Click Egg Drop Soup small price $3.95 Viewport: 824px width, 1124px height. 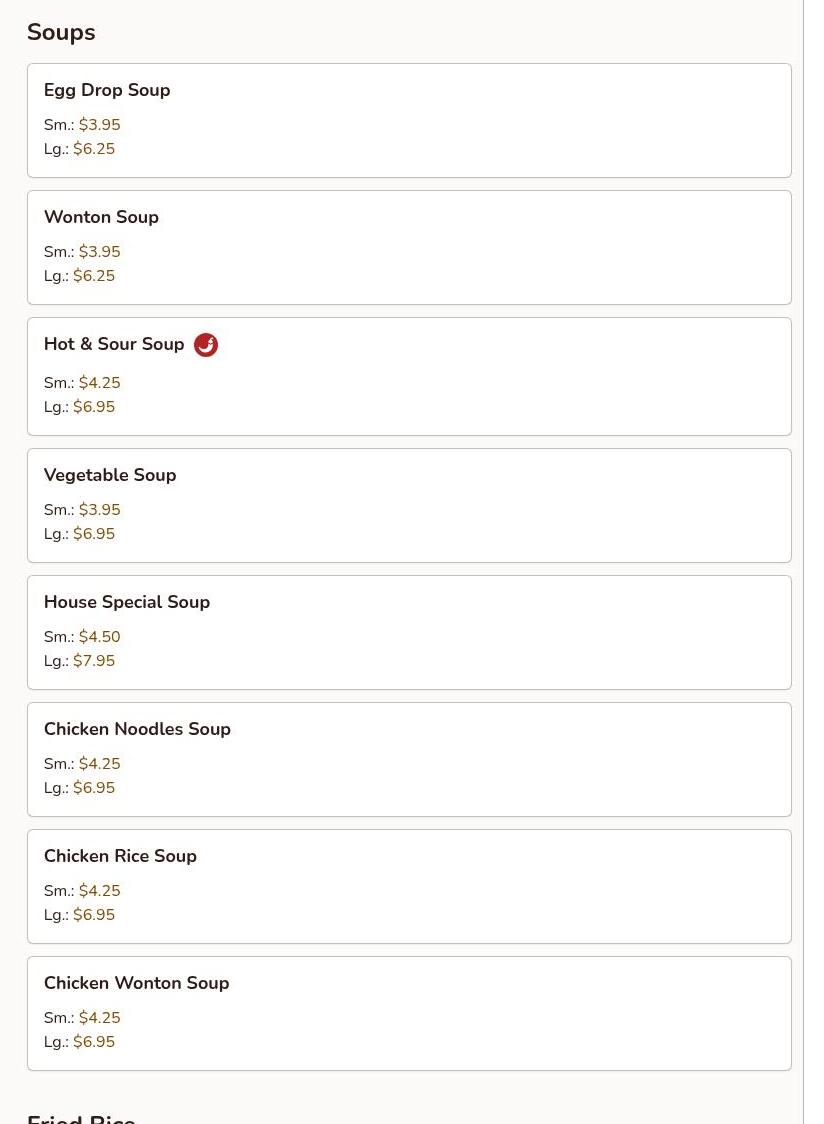pos(100,125)
